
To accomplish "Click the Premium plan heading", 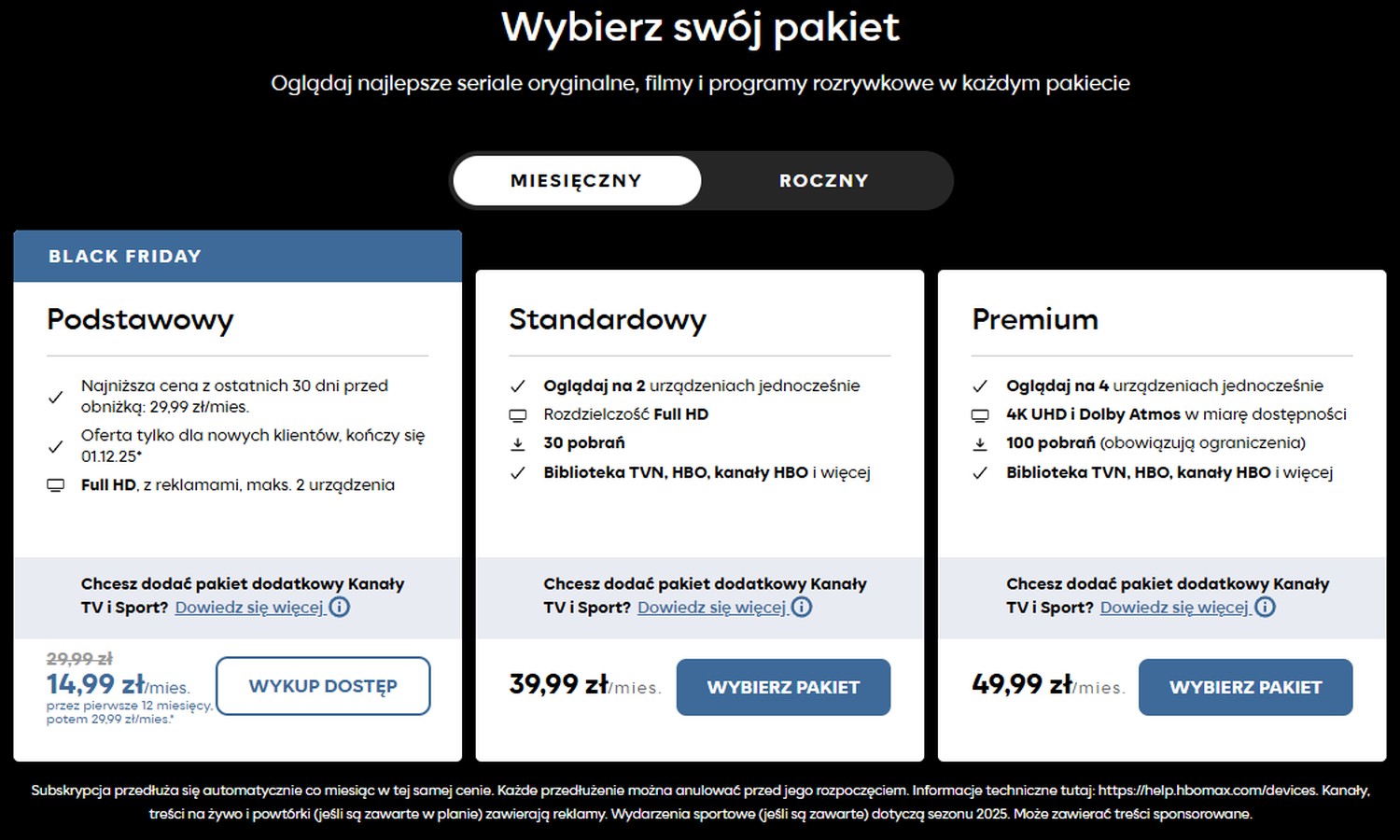I will 1035,319.
